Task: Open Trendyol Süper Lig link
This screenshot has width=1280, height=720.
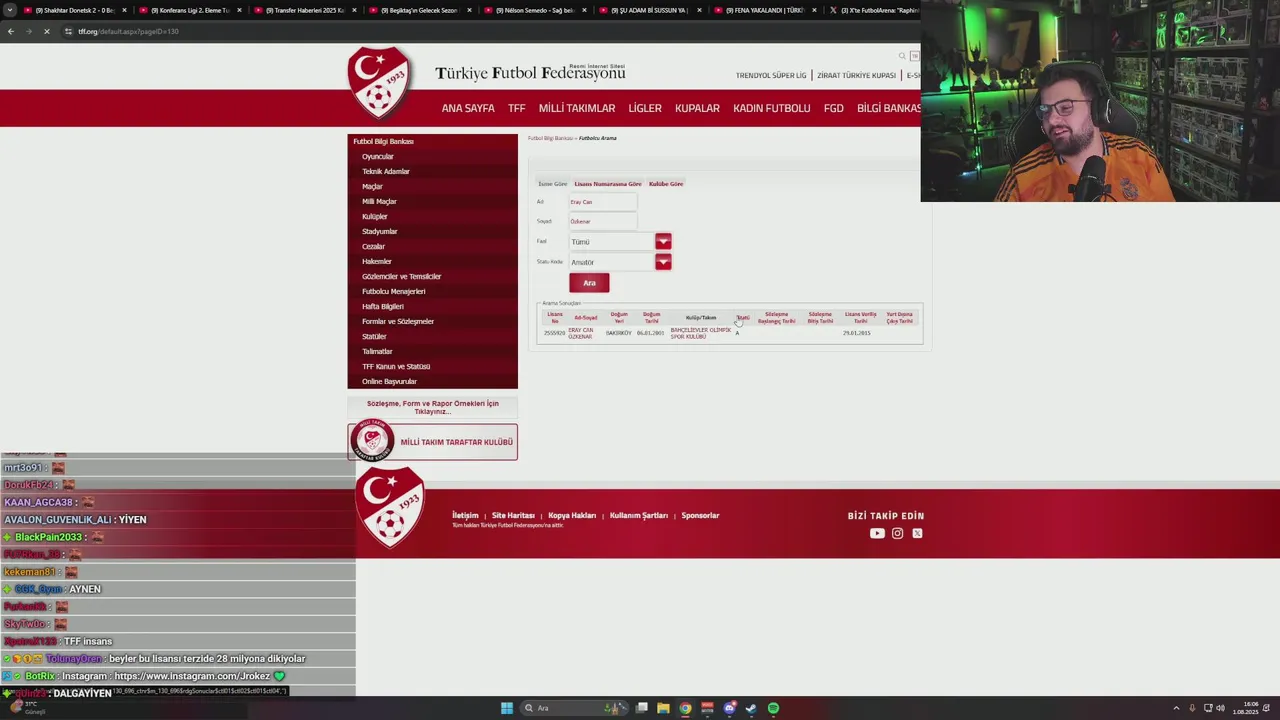Action: click(x=771, y=75)
